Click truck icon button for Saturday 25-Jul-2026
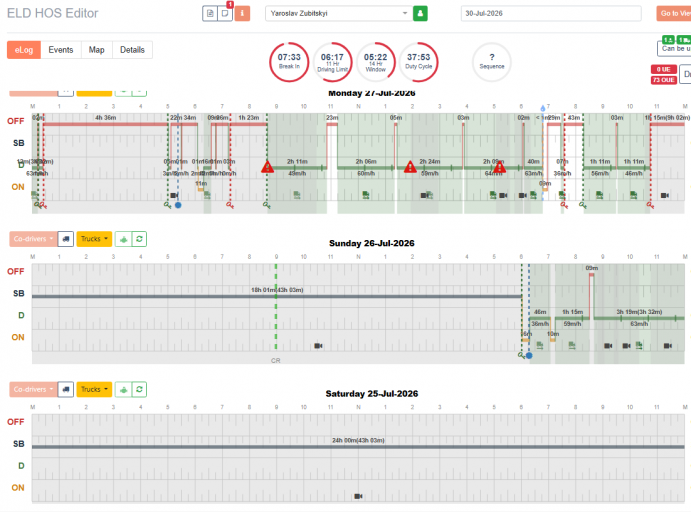The height and width of the screenshot is (512, 691). 66,389
